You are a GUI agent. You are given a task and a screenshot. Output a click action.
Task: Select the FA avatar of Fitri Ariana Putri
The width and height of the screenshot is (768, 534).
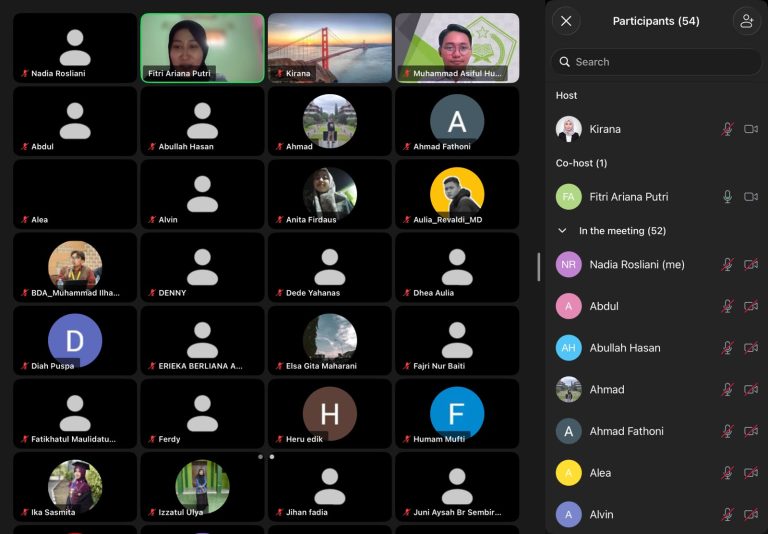[569, 196]
